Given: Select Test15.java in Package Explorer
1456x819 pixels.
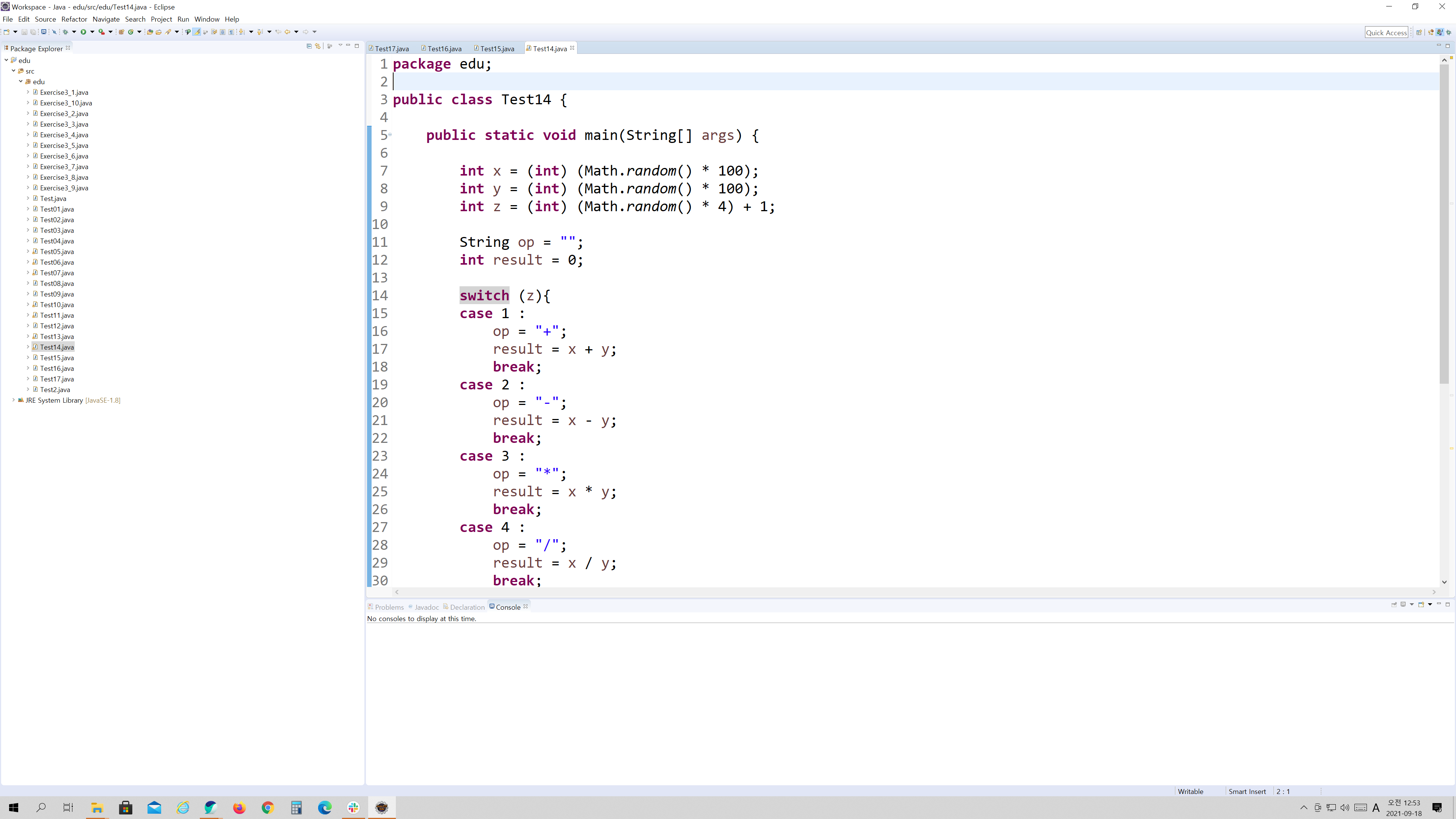Looking at the screenshot, I should 56,358.
